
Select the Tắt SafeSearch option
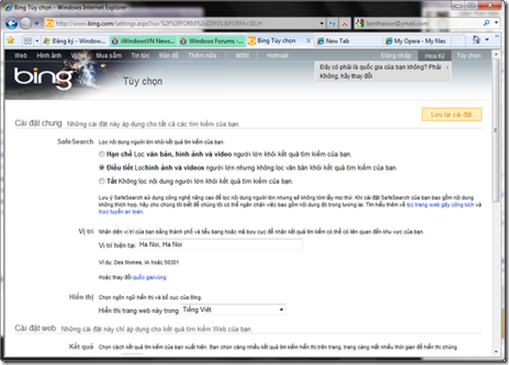click(102, 181)
